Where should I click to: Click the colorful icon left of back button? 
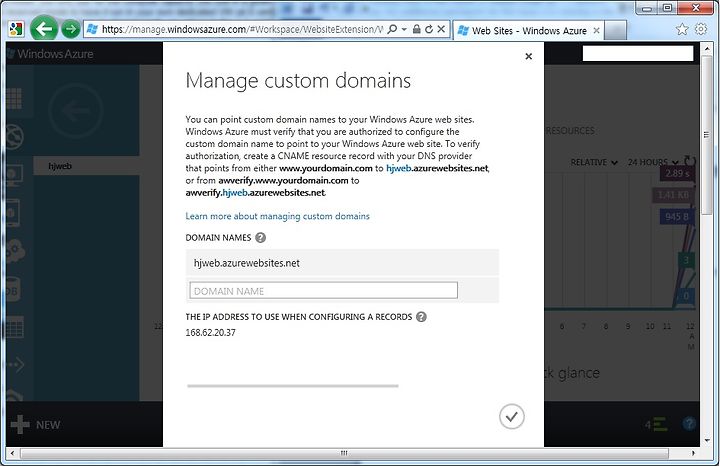click(x=16, y=29)
